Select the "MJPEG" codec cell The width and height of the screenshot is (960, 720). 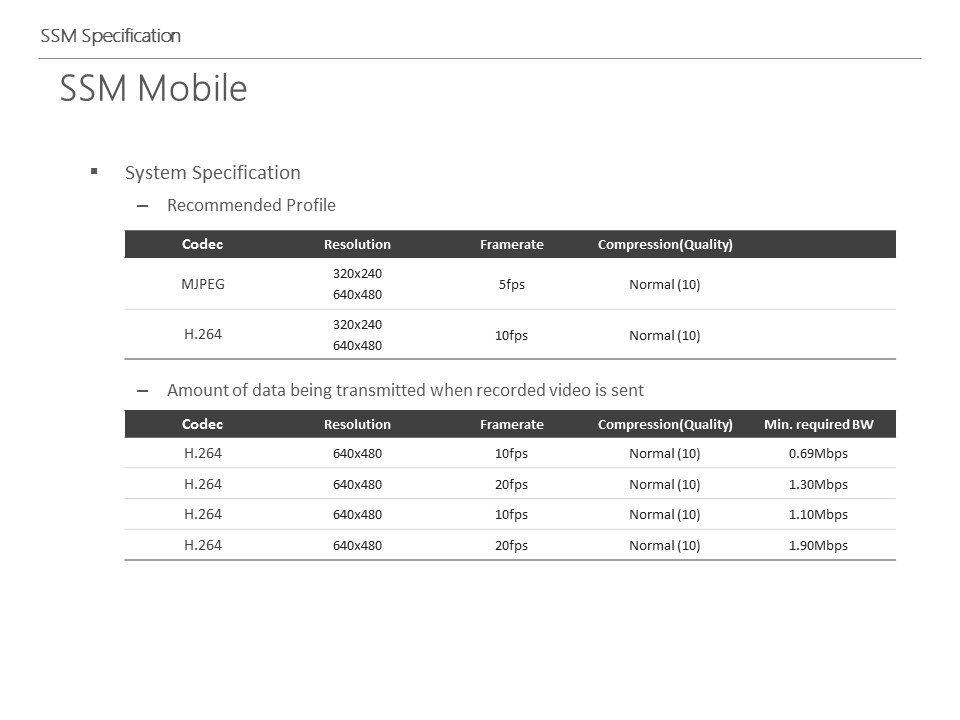pyautogui.click(x=203, y=284)
